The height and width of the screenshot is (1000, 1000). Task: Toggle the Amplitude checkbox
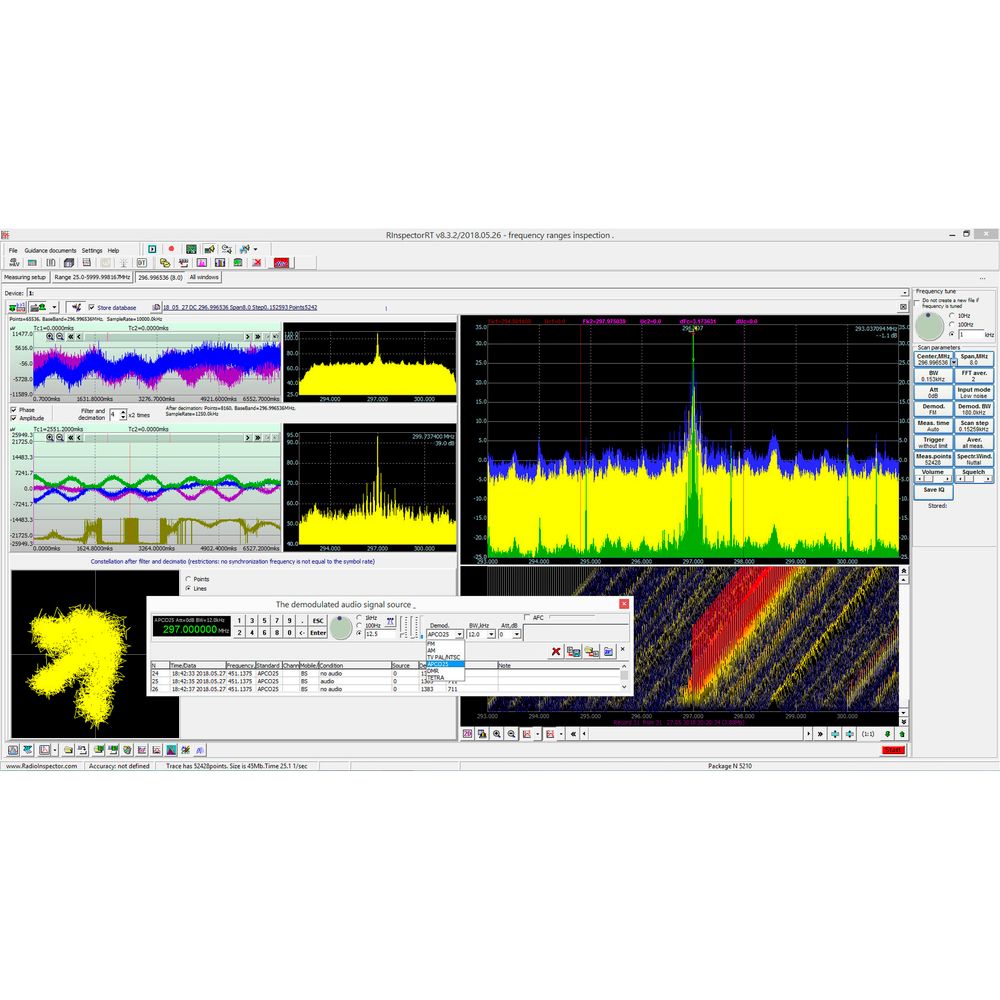coord(13,418)
